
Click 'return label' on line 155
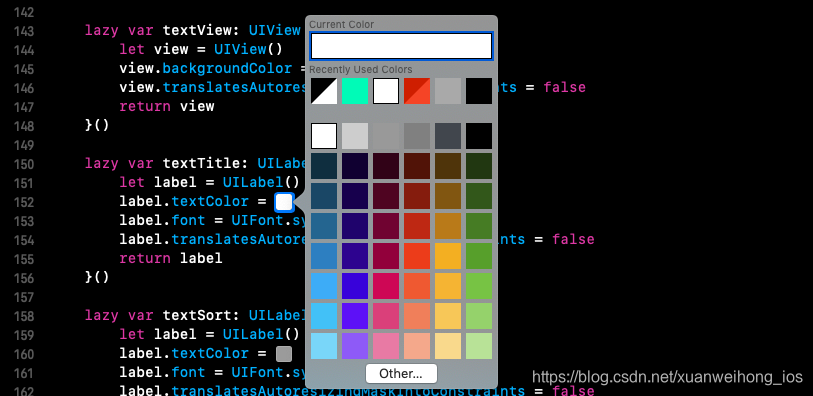(x=171, y=258)
